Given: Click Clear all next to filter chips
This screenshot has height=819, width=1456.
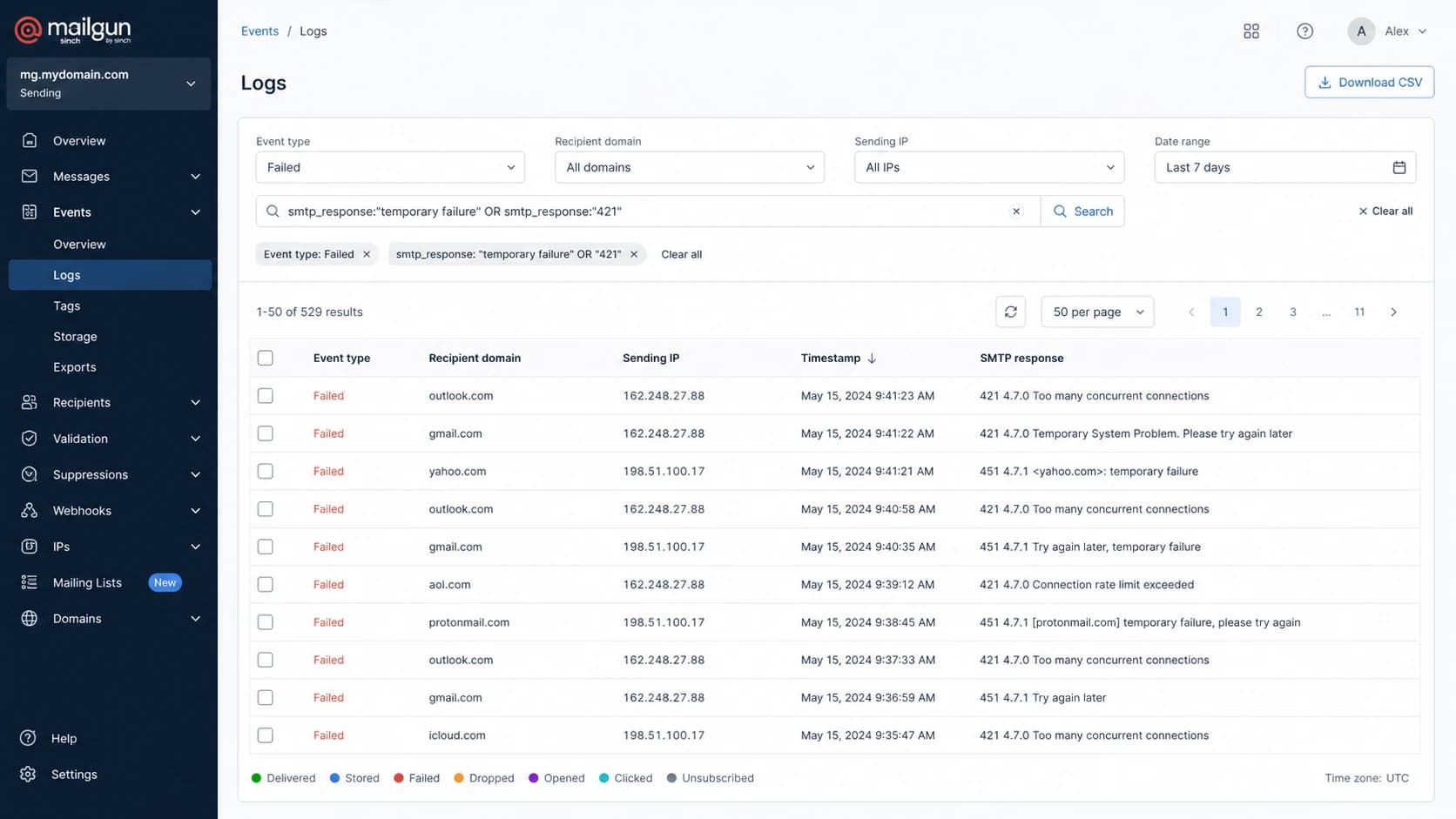Looking at the screenshot, I should (x=681, y=254).
